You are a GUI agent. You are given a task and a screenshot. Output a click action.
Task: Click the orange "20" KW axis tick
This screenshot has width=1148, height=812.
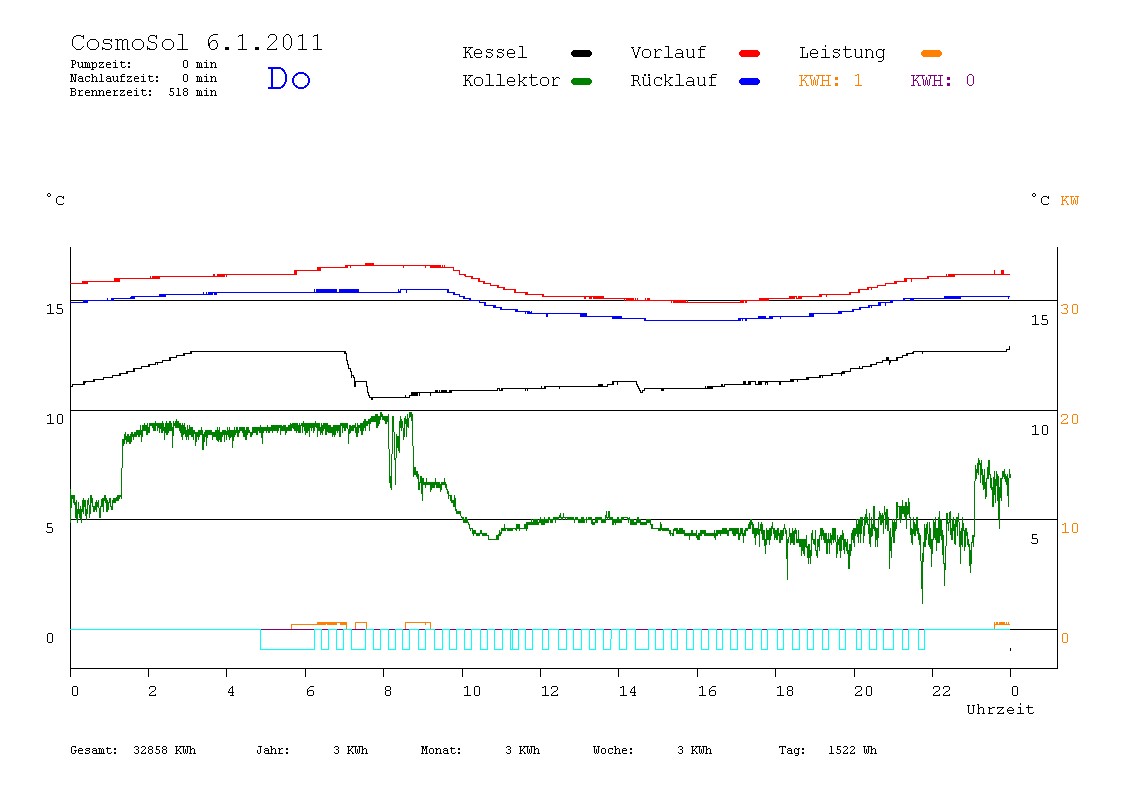[1070, 419]
